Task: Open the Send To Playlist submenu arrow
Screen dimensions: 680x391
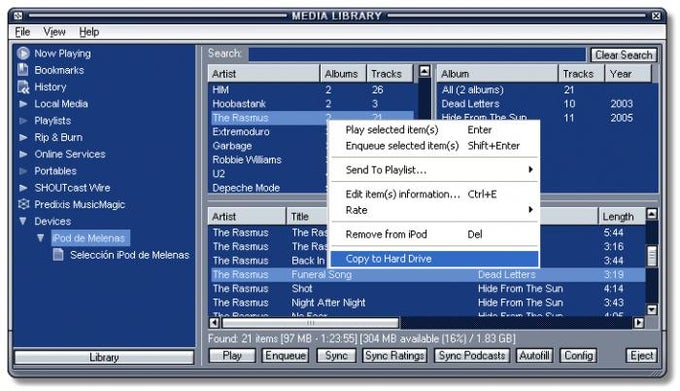Action: click(530, 169)
